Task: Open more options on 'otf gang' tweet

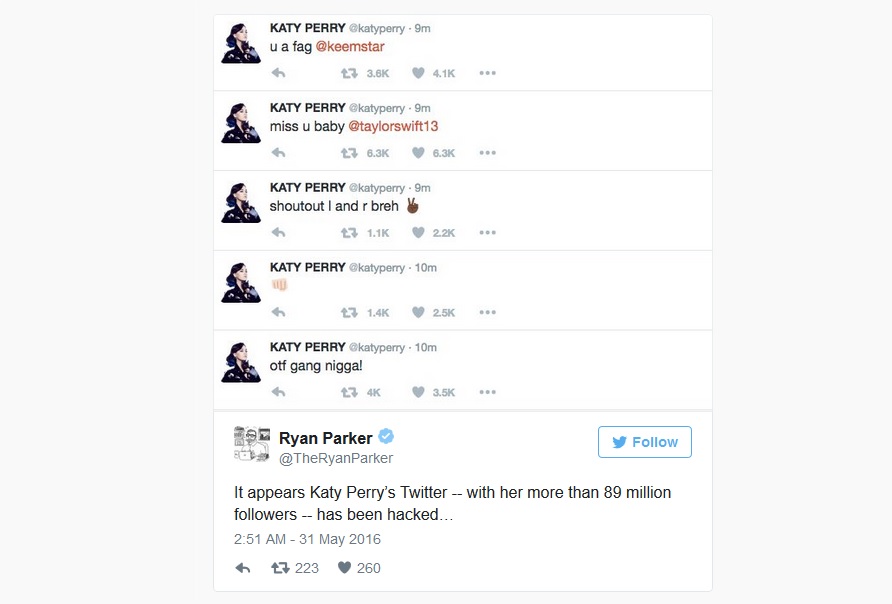Action: pos(488,392)
